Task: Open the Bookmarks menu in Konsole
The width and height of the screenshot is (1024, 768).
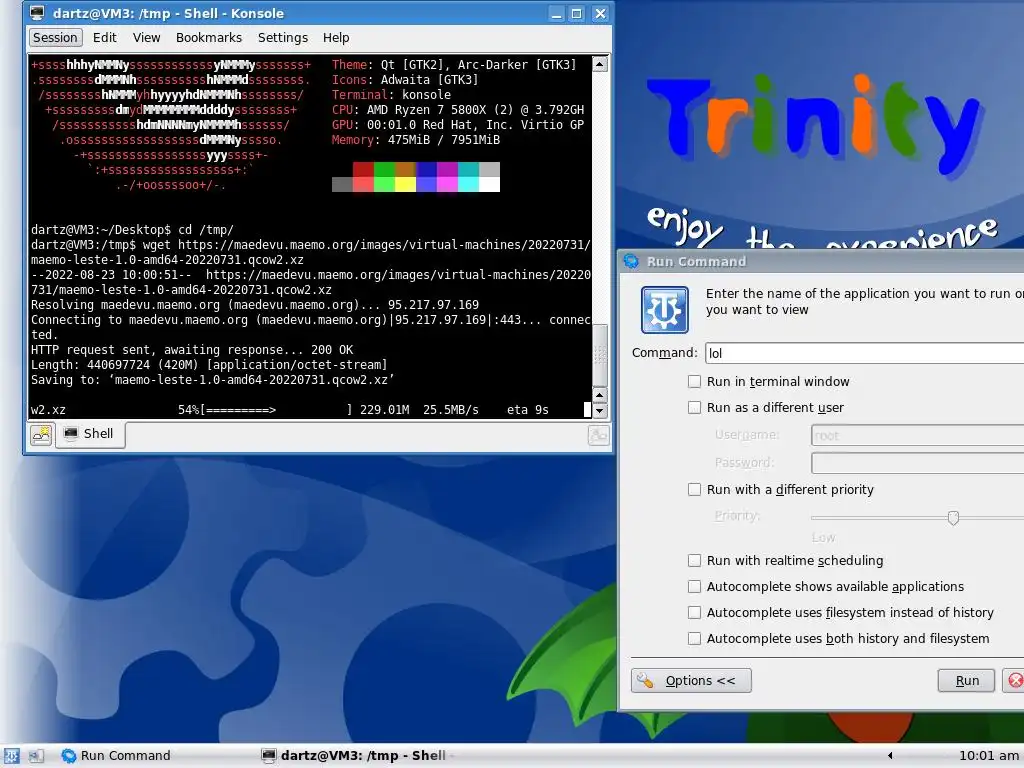Action: pos(208,38)
